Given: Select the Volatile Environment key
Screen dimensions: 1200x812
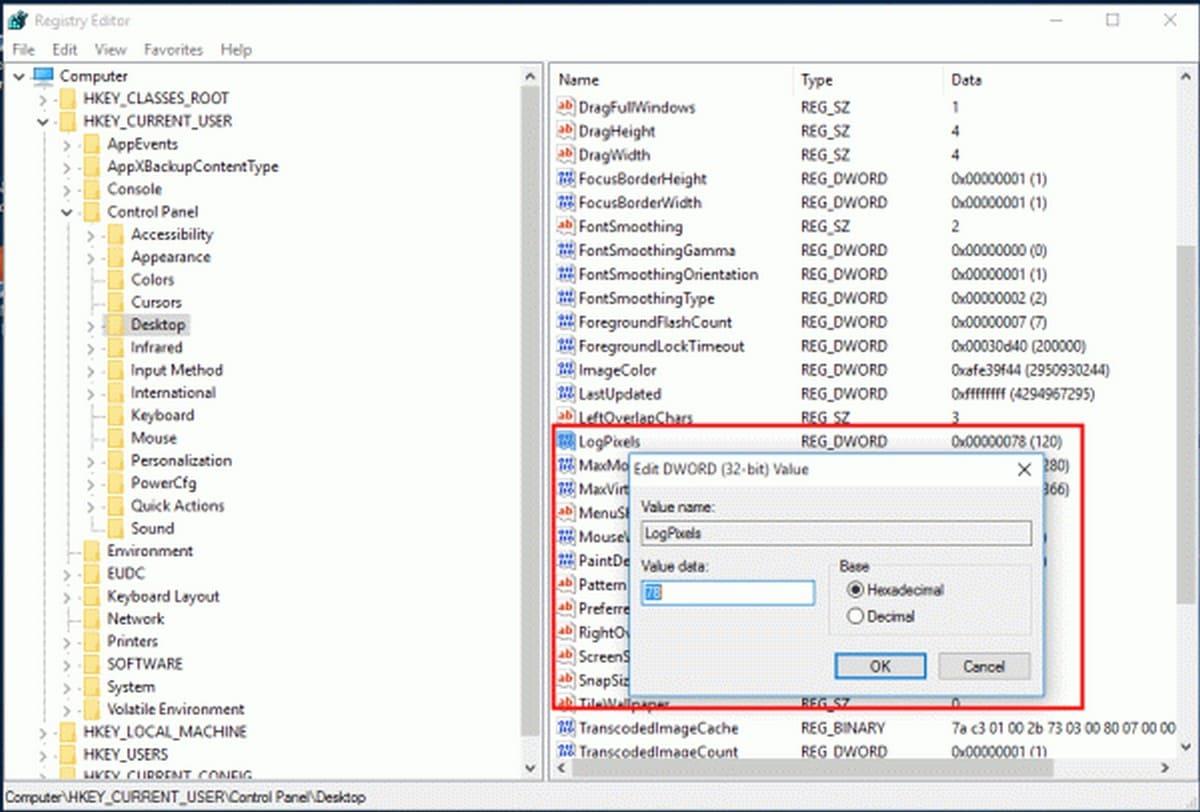Looking at the screenshot, I should tap(175, 709).
